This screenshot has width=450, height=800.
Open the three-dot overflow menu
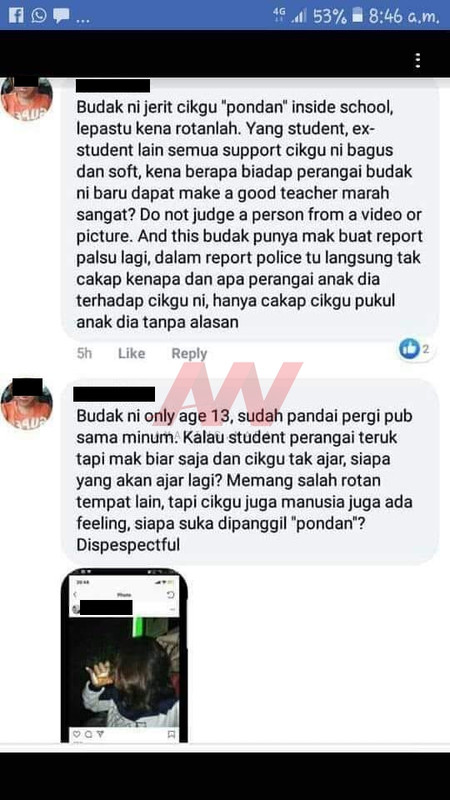(418, 60)
